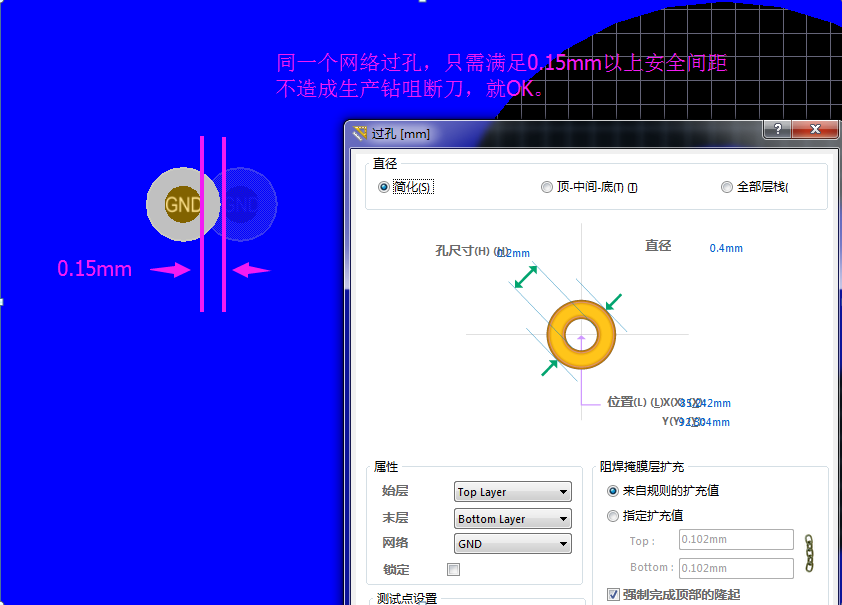
Task: Enable the 锁定 checkbox
Action: [454, 569]
